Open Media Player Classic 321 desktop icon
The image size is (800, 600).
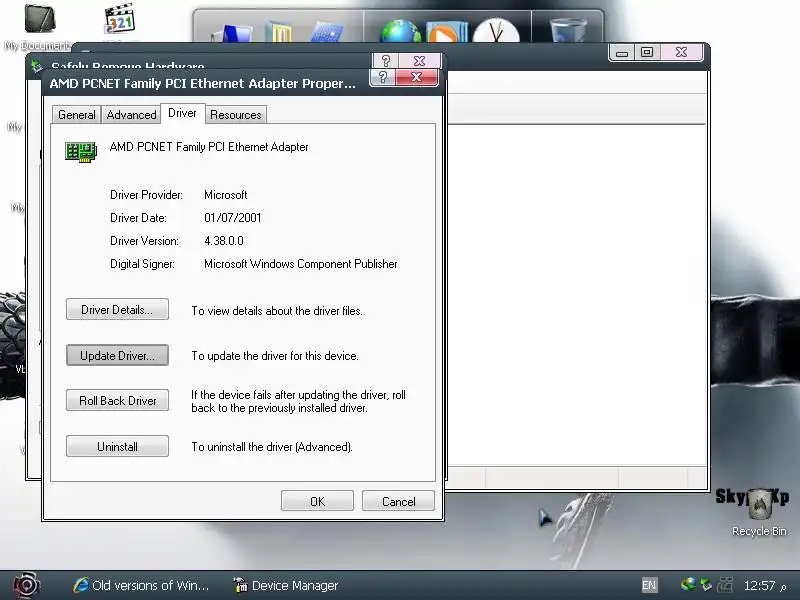coord(120,19)
